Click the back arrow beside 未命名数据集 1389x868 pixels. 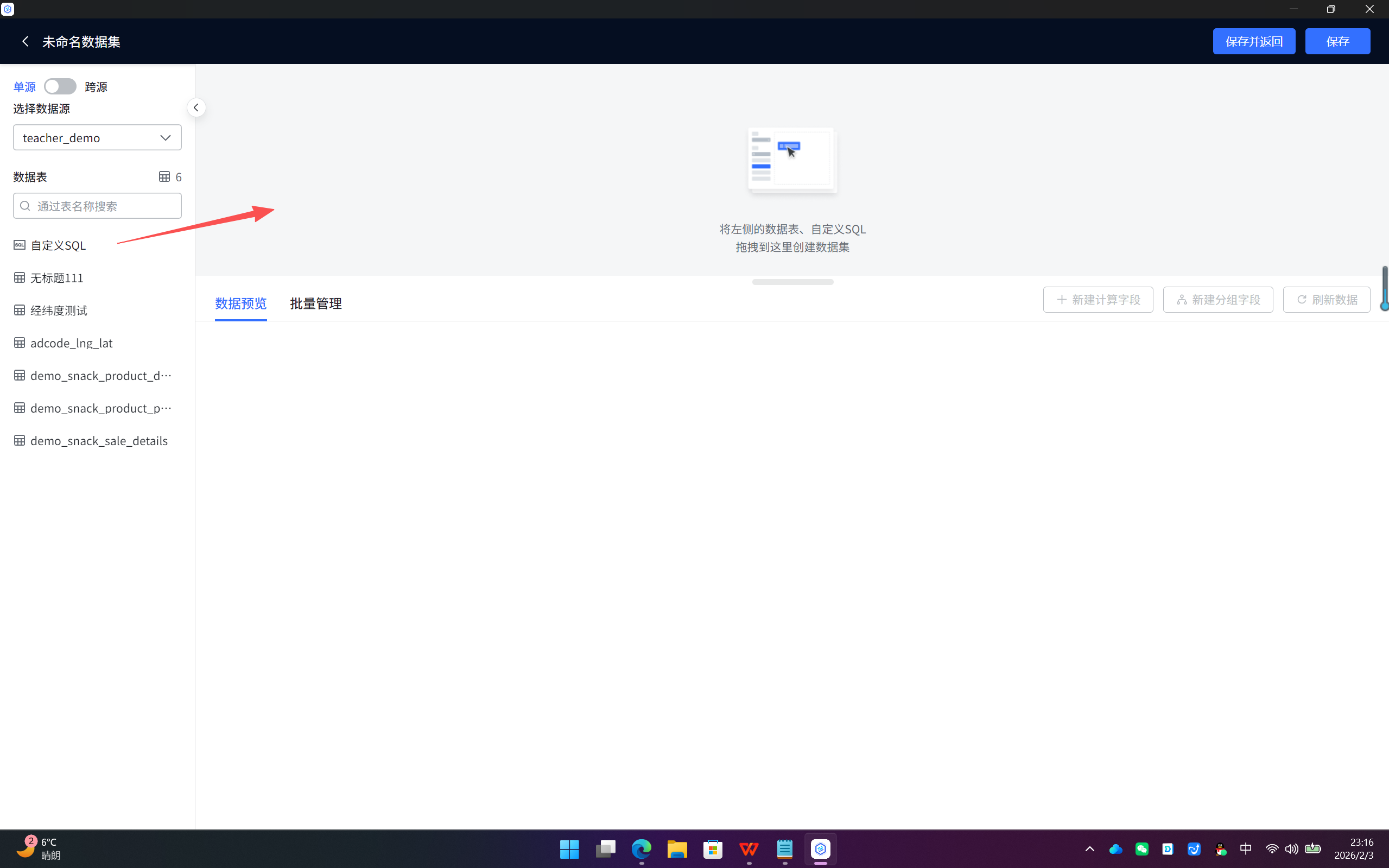[26, 41]
